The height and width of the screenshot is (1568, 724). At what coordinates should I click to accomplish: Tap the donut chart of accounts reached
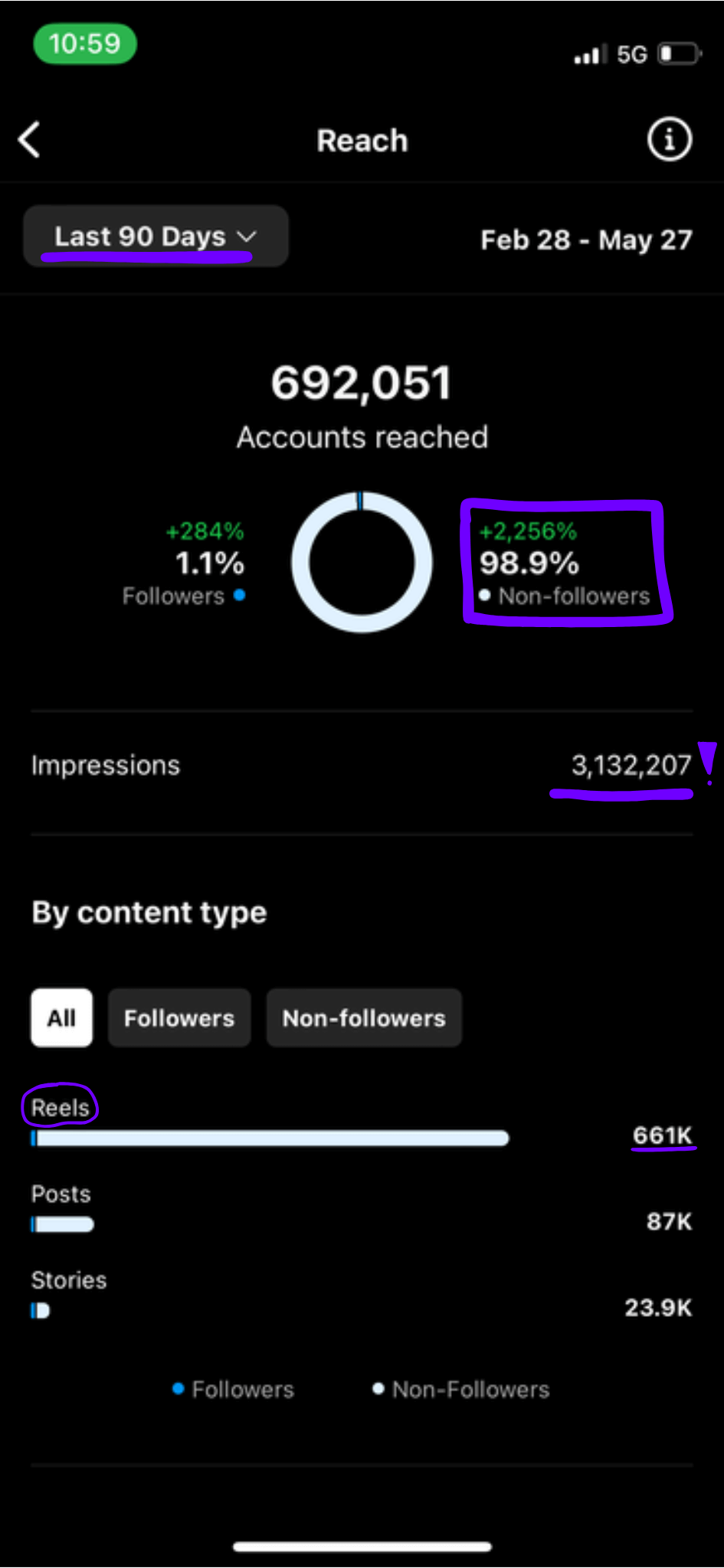point(362,562)
